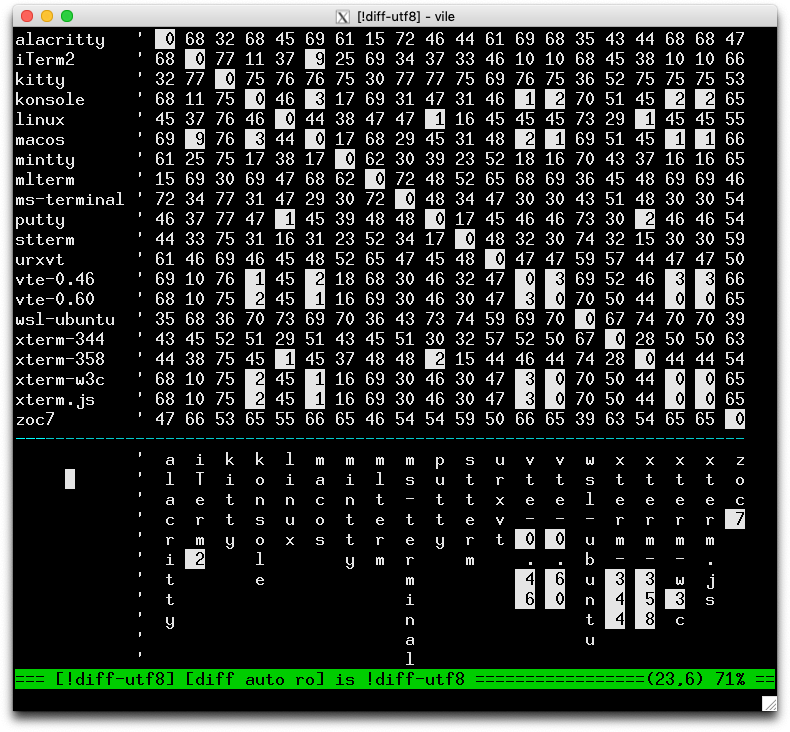This screenshot has width=790, height=732.
Task: Click the X11 icon in the title bar
Action: pos(343,16)
